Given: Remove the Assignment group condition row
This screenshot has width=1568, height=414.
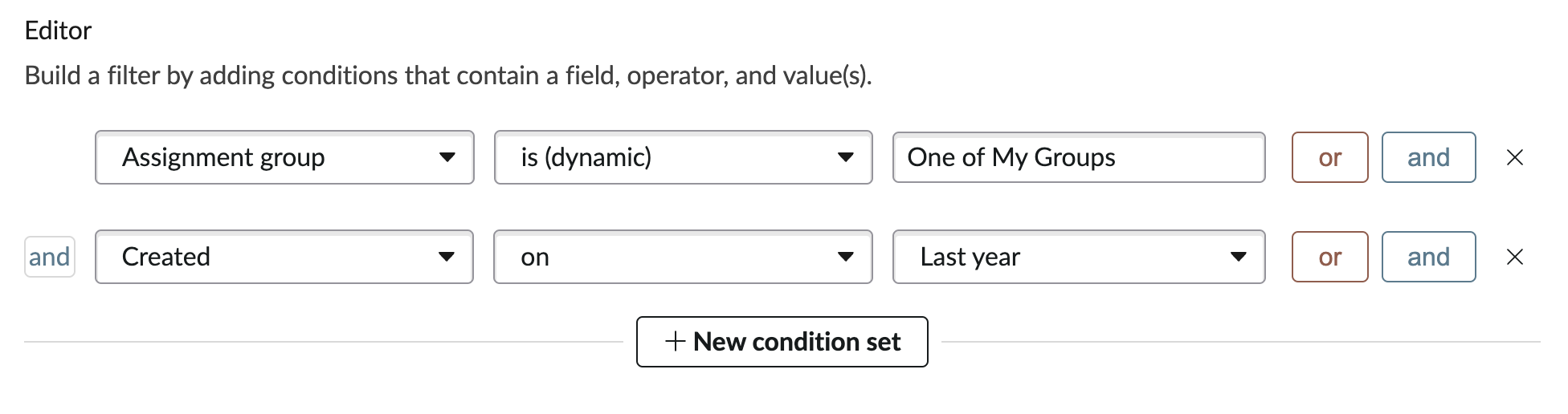Looking at the screenshot, I should (1515, 157).
